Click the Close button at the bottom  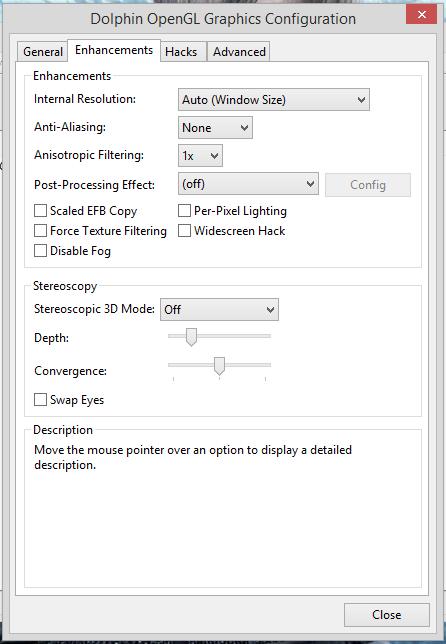pyautogui.click(x=387, y=615)
